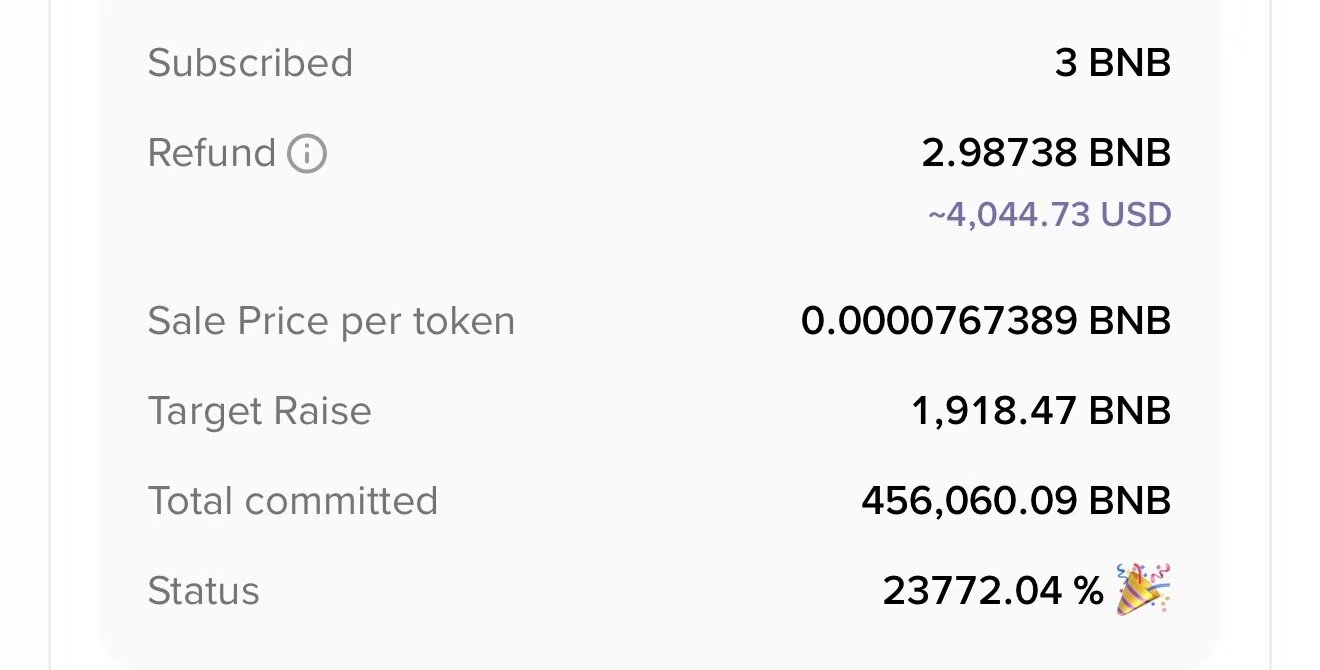
Task: Click the Refund info icon
Action: (x=307, y=154)
